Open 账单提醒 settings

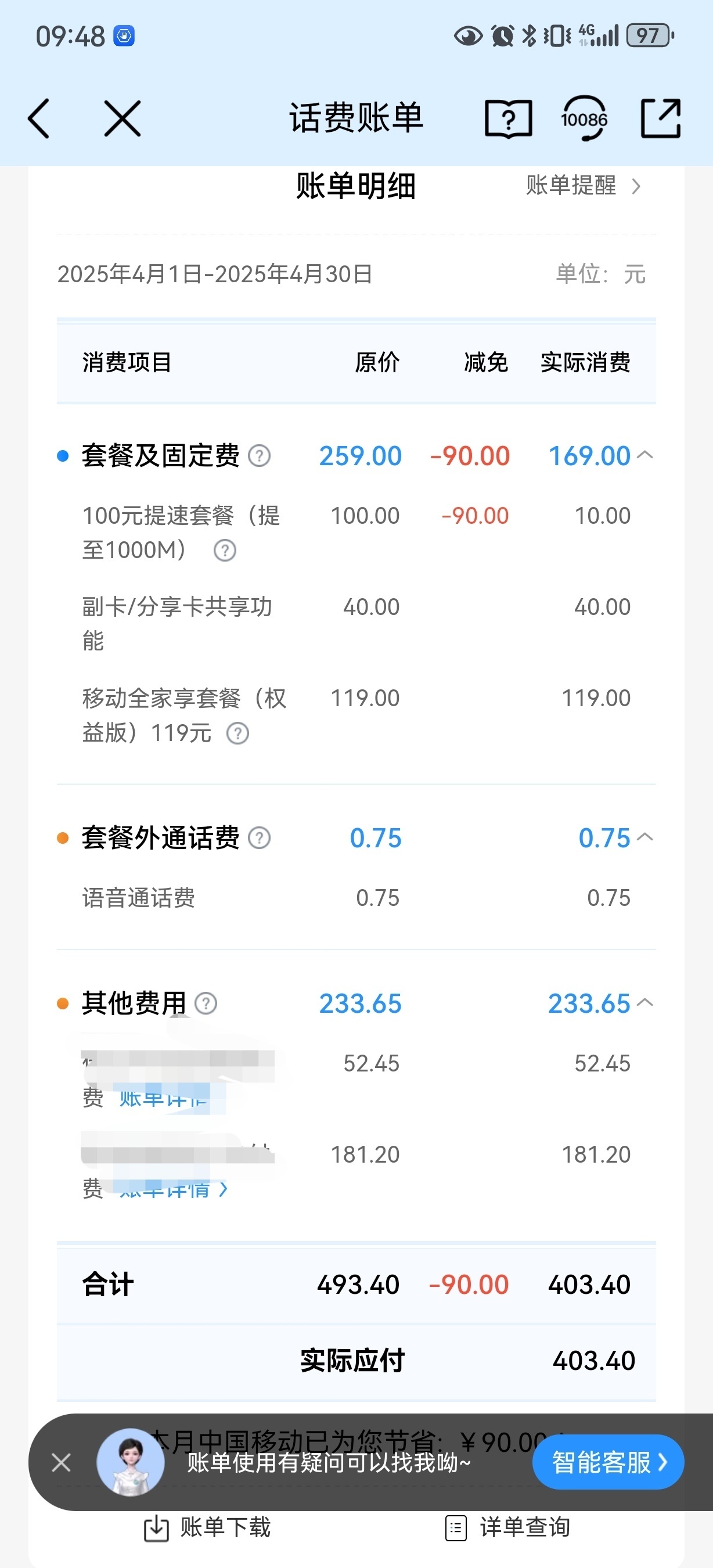coord(583,186)
